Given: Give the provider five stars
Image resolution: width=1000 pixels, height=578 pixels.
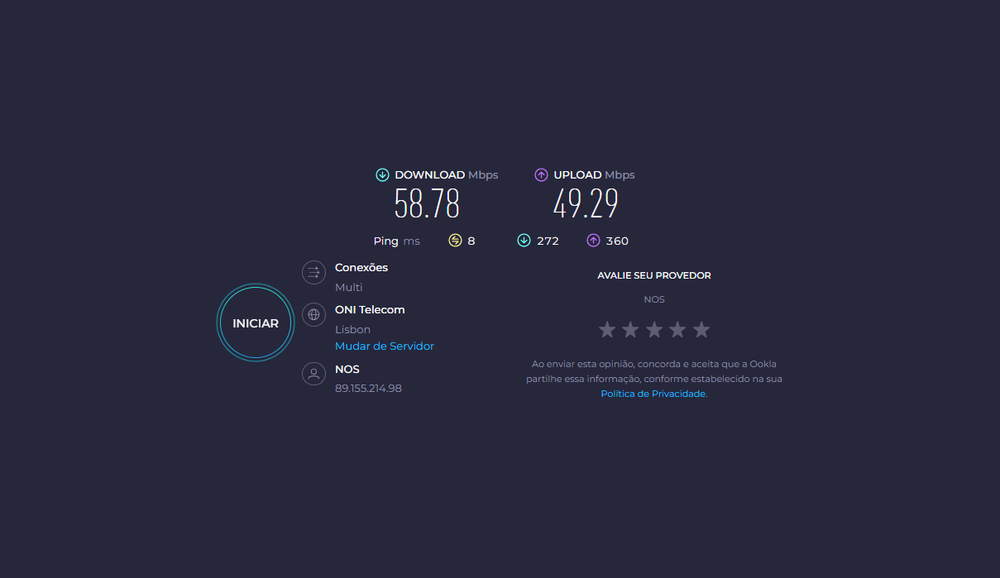Looking at the screenshot, I should [x=701, y=330].
